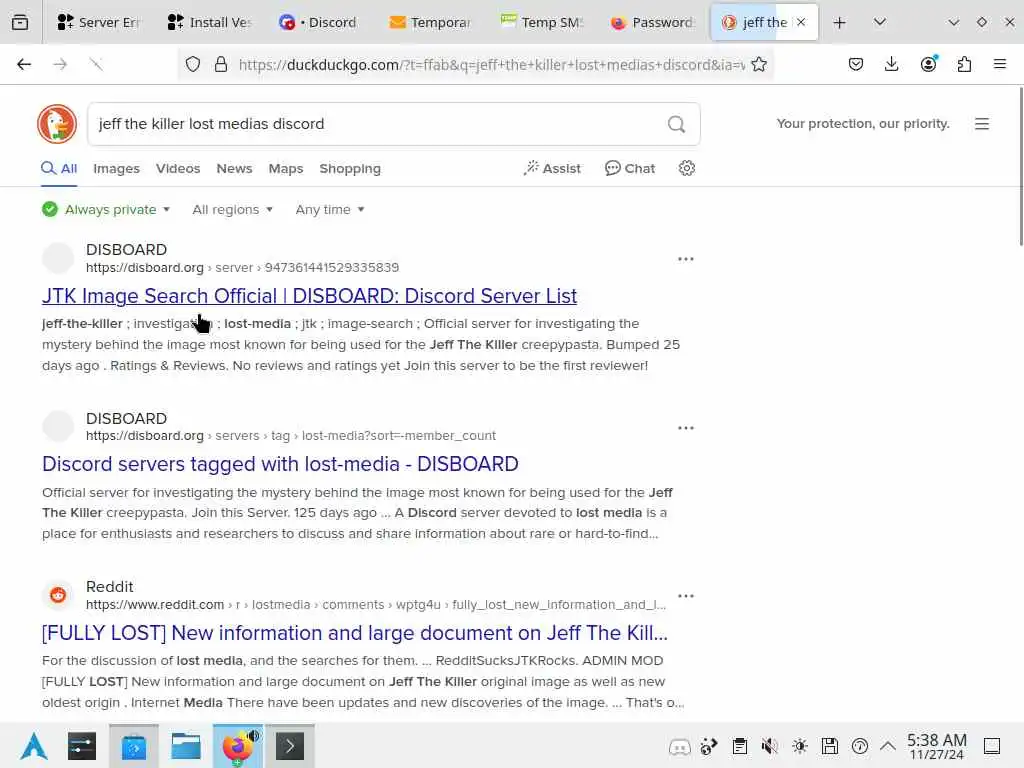Switch to Shopping search tab
Viewport: 1024px width, 768px height.
(350, 168)
